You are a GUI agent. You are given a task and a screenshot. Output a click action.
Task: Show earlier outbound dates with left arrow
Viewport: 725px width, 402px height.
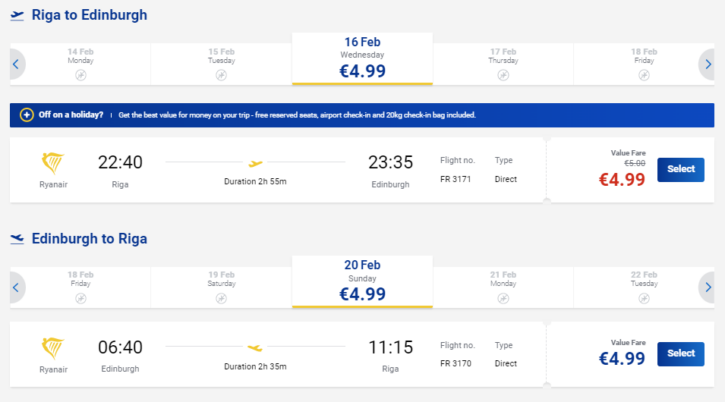(17, 64)
